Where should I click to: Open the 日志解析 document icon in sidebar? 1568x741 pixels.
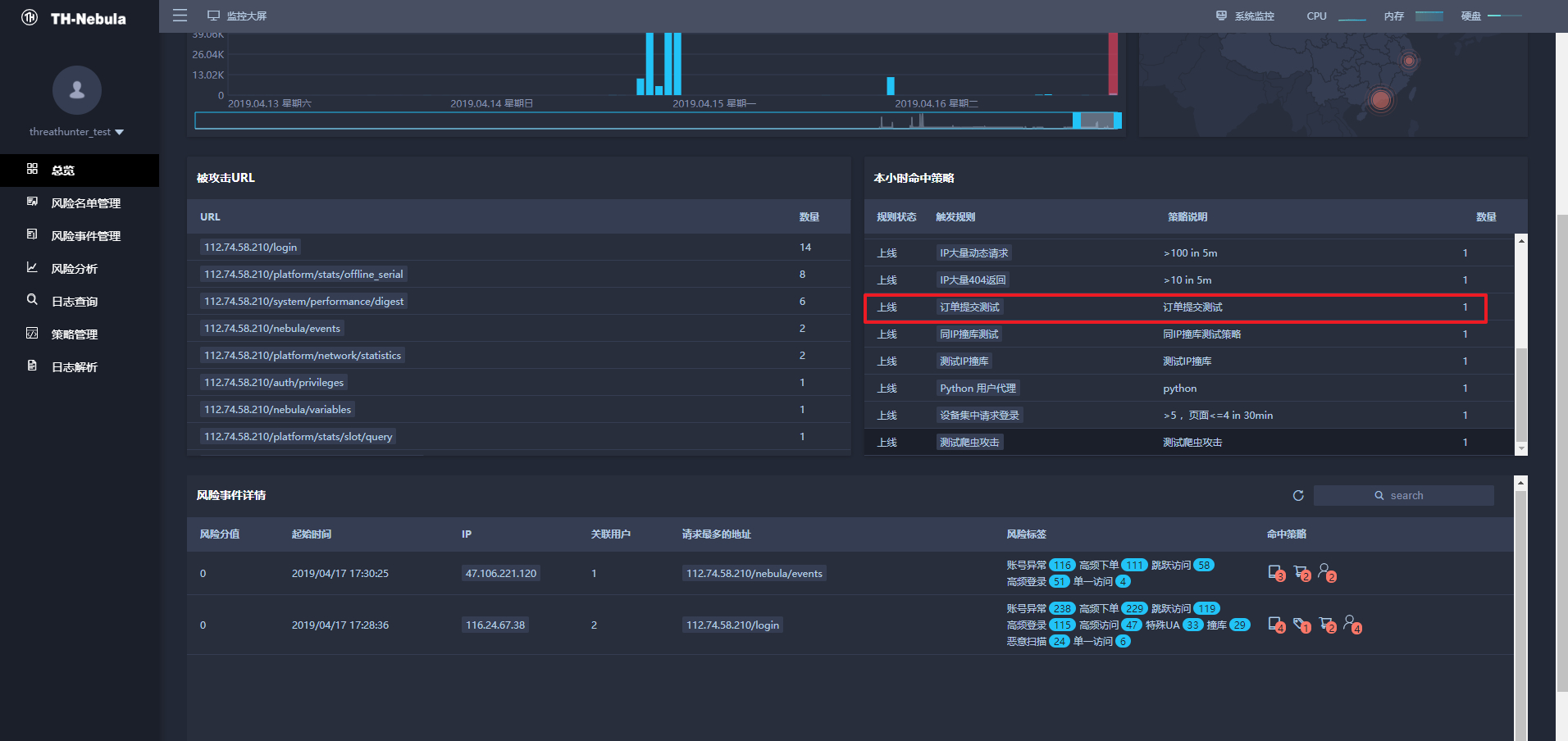32,366
